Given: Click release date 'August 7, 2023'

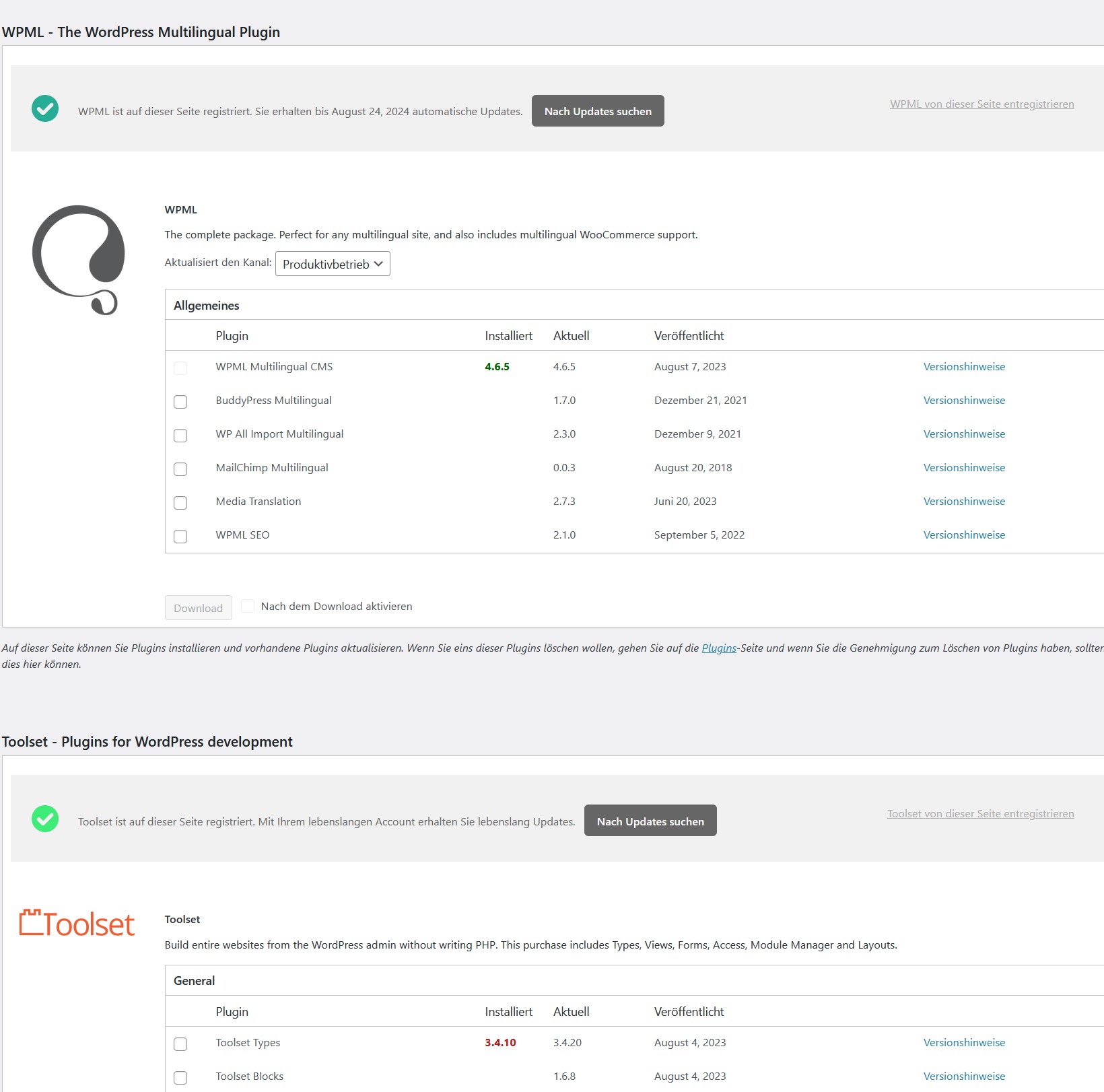Looking at the screenshot, I should click(x=690, y=367).
